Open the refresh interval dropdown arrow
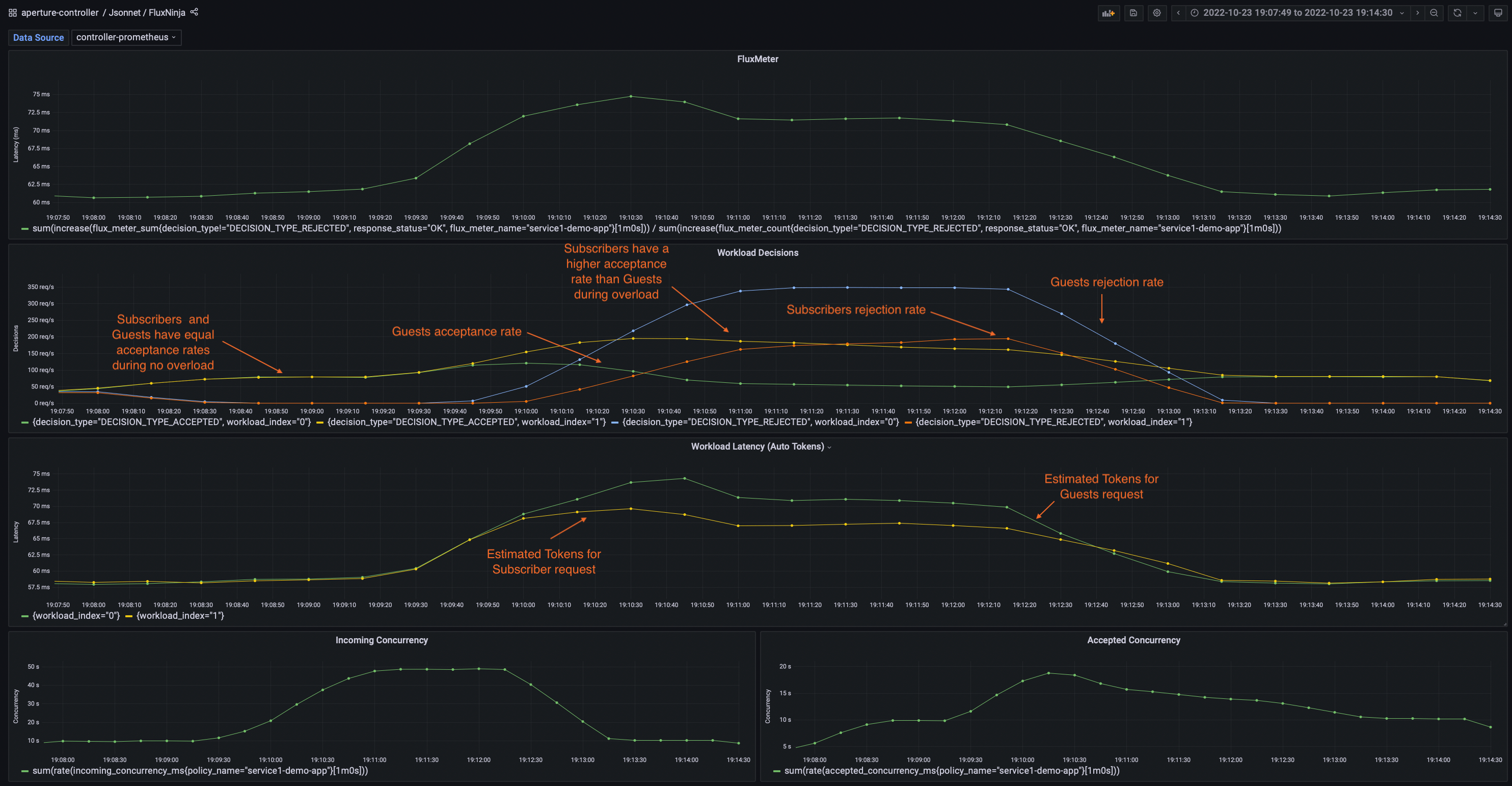The height and width of the screenshot is (786, 1512). point(1475,13)
